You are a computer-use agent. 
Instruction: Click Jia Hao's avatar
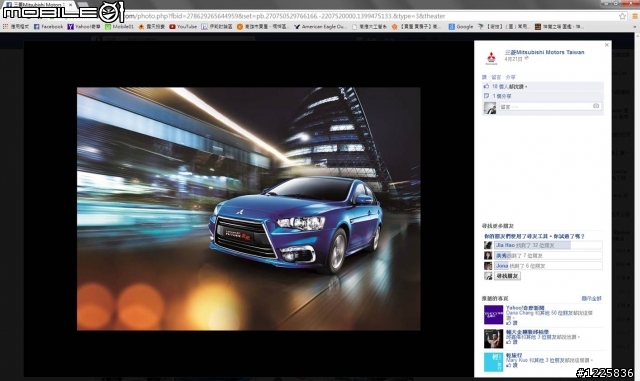click(x=488, y=245)
